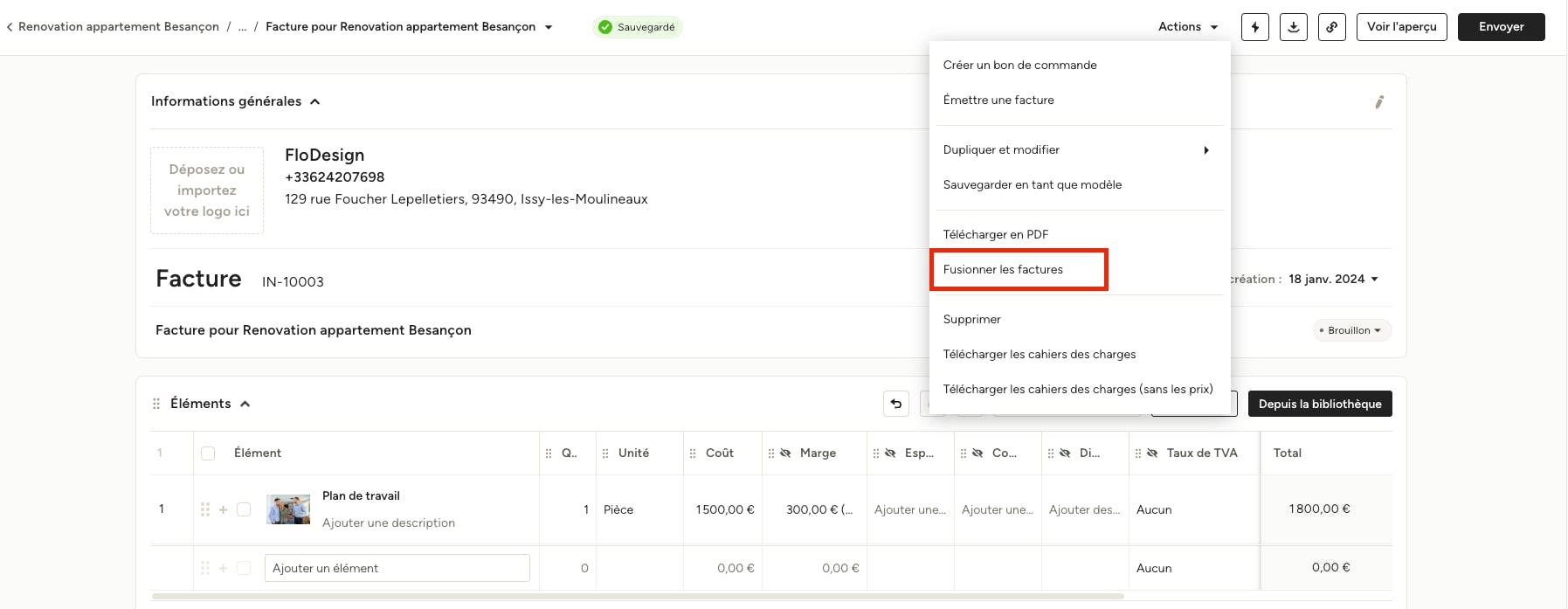Image resolution: width=1568 pixels, height=609 pixels.
Task: Select Sauvegarder en tant que modèle
Action: (1080, 185)
